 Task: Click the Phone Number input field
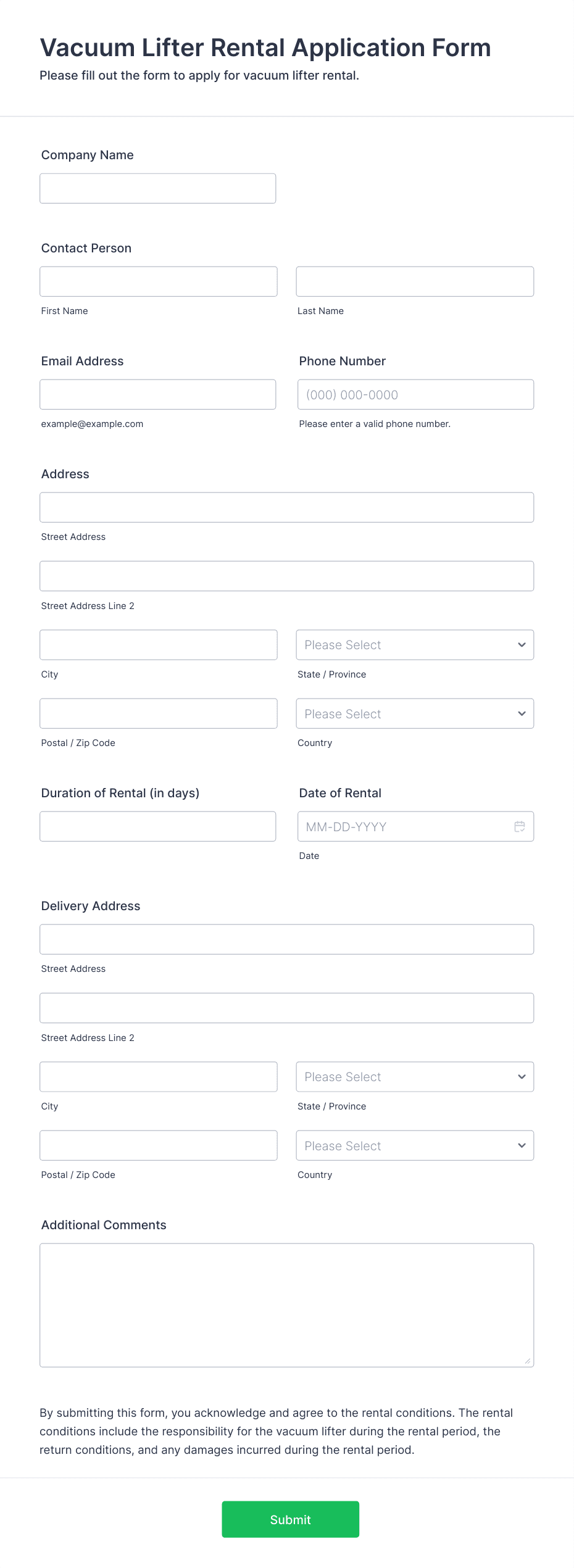416,394
